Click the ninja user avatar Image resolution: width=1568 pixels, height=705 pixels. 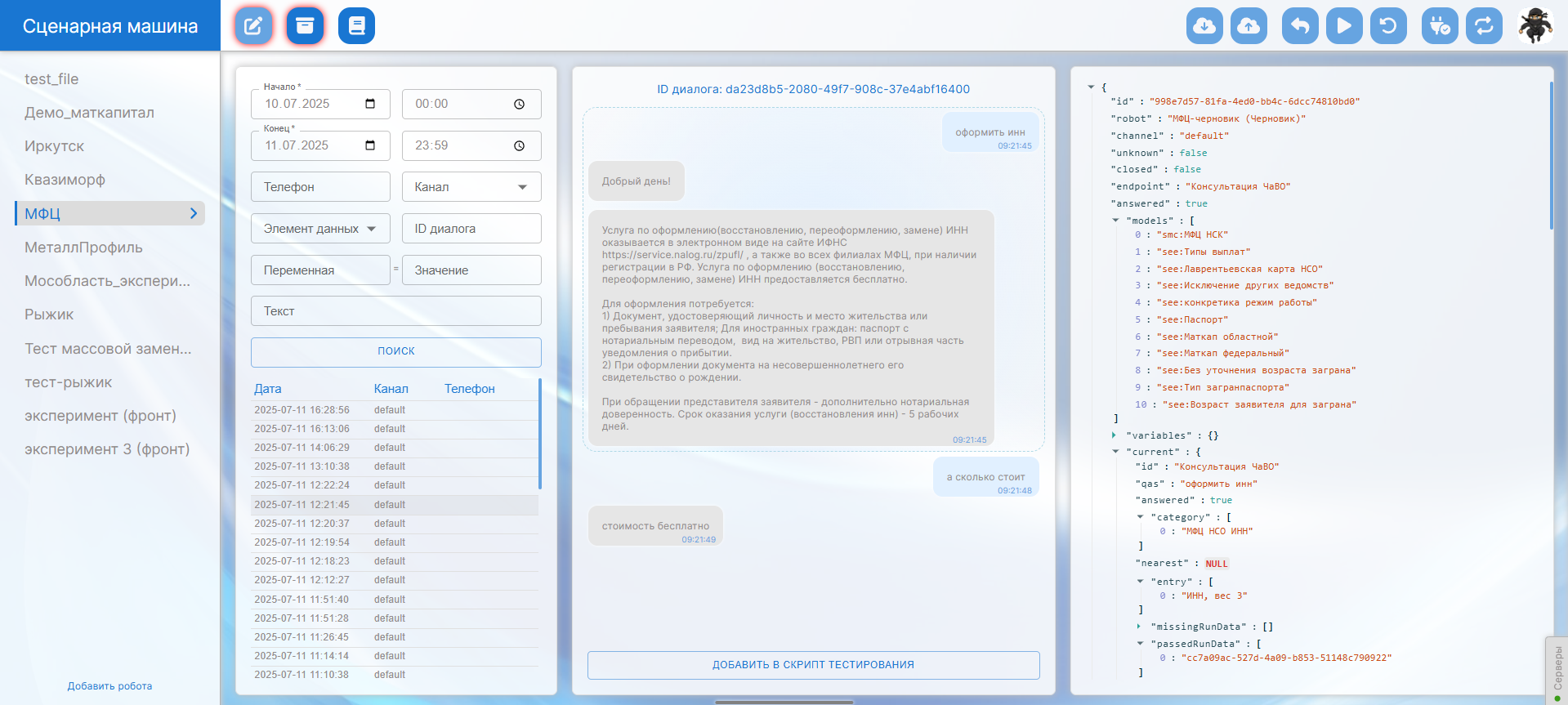coord(1535,26)
